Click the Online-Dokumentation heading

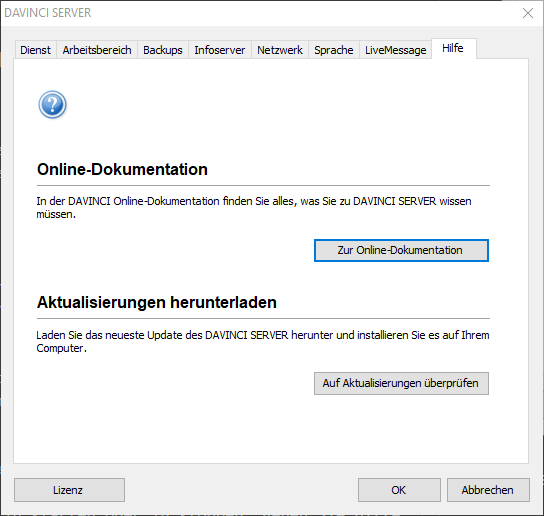tap(122, 169)
